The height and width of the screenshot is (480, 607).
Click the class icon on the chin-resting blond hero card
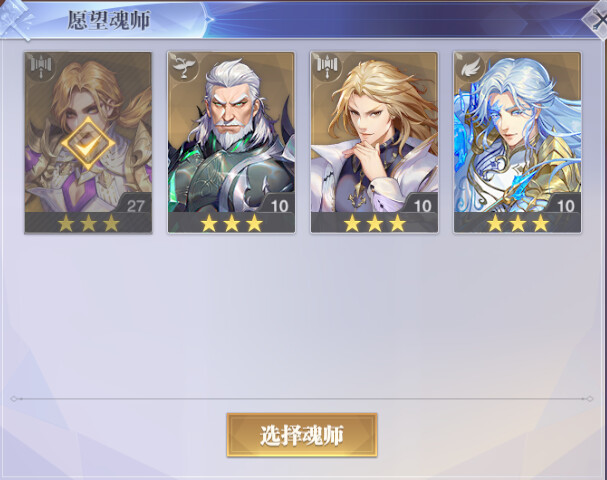(326, 67)
